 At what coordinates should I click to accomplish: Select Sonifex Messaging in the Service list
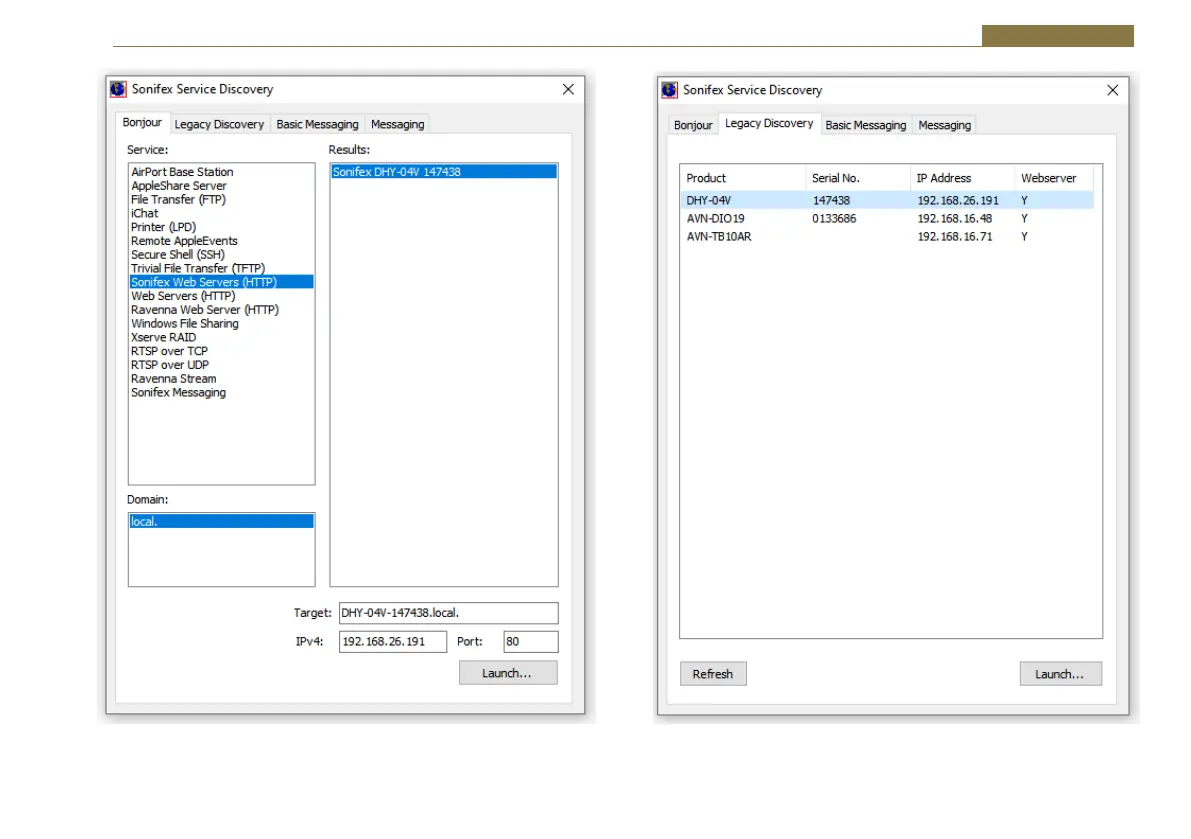pyautogui.click(x=178, y=393)
